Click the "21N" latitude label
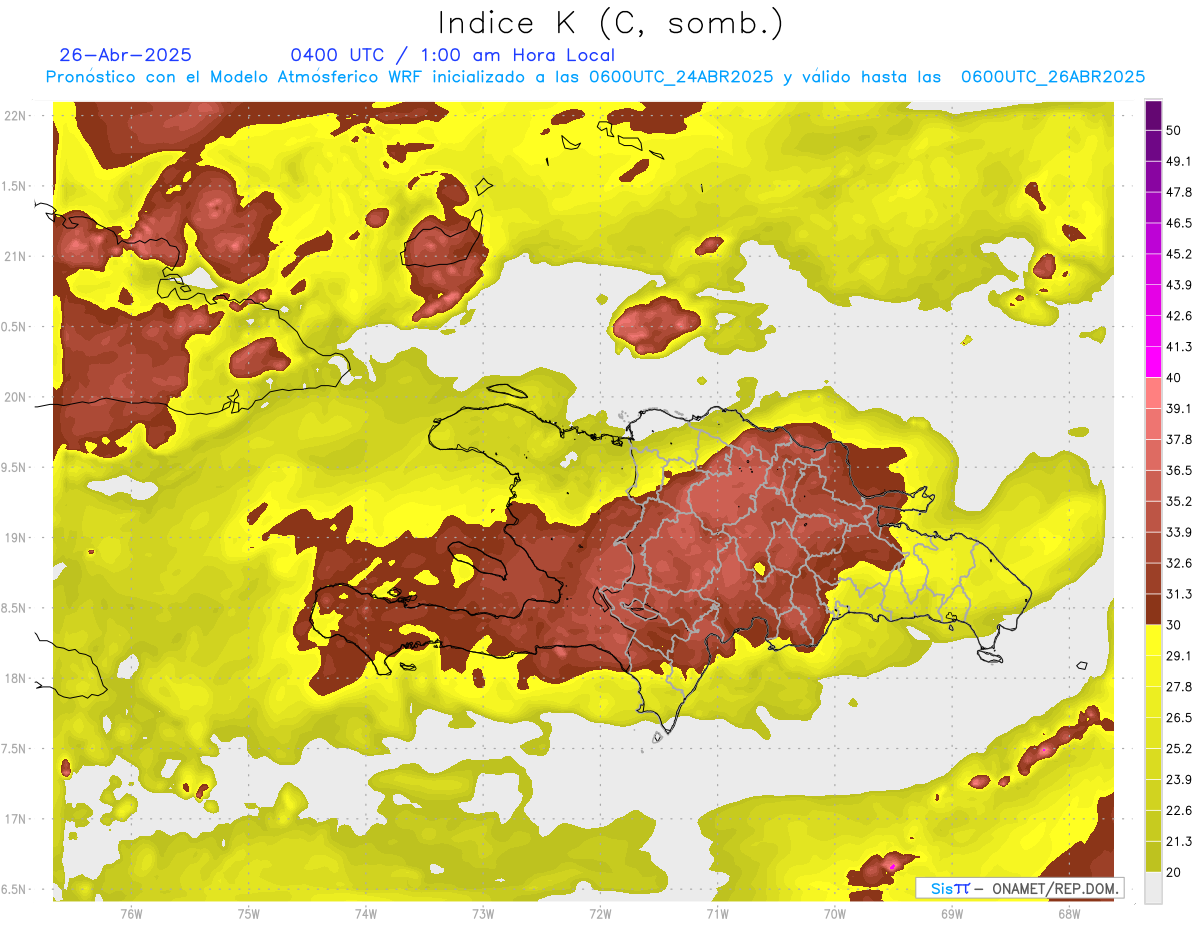 [15, 257]
